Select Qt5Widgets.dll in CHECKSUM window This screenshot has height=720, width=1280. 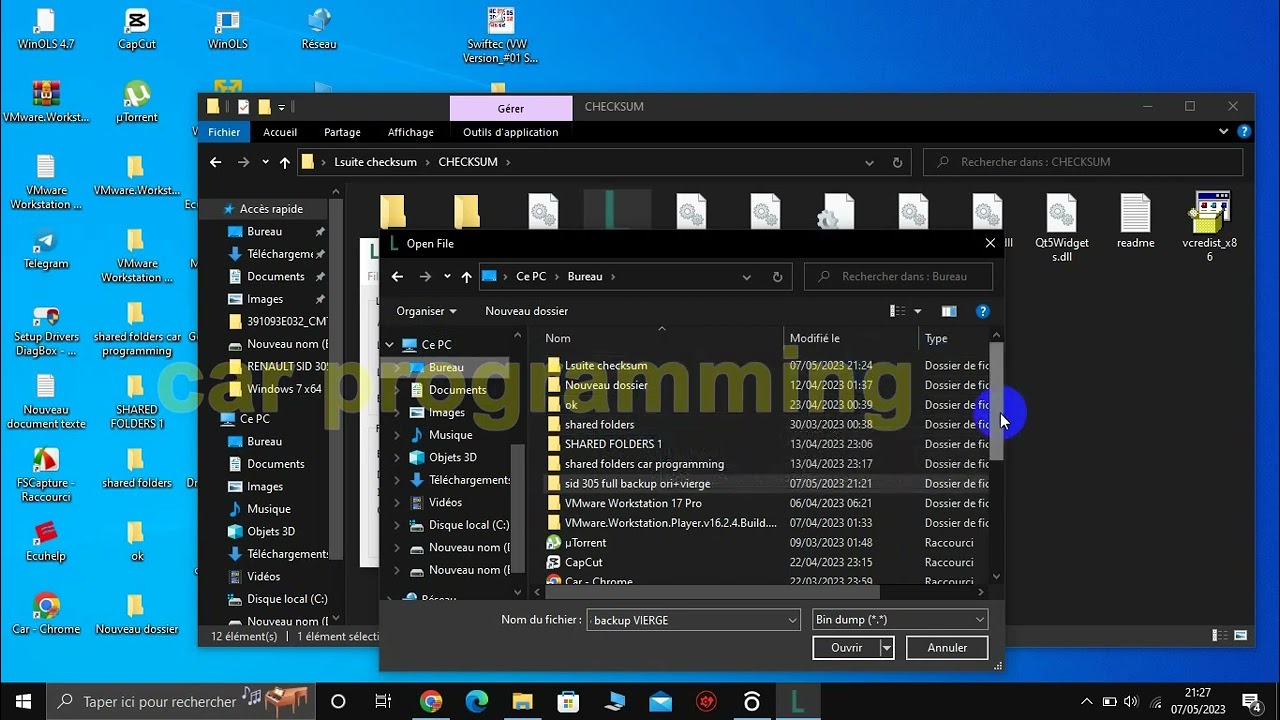pyautogui.click(x=1061, y=228)
